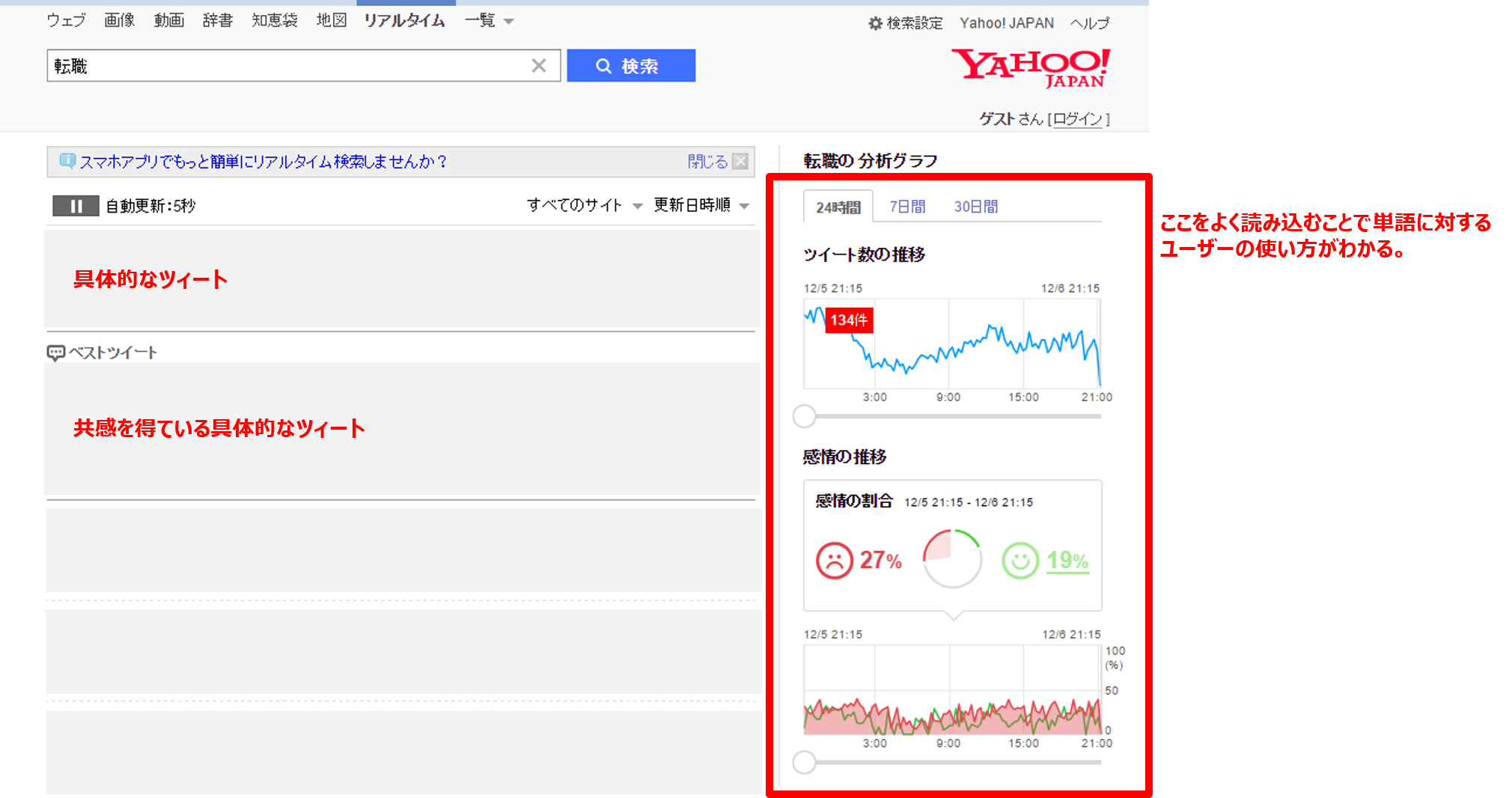Switch to the 30日間 tab
This screenshot has height=798, width=1512.
point(975,207)
